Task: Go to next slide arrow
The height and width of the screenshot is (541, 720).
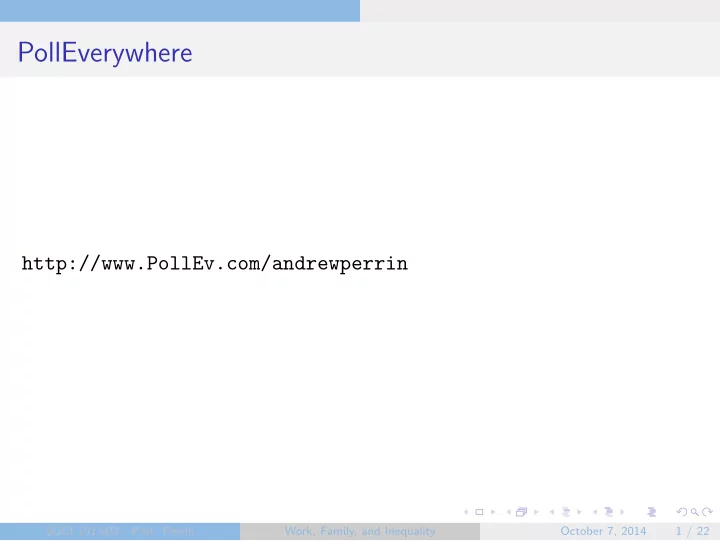Action: point(493,512)
